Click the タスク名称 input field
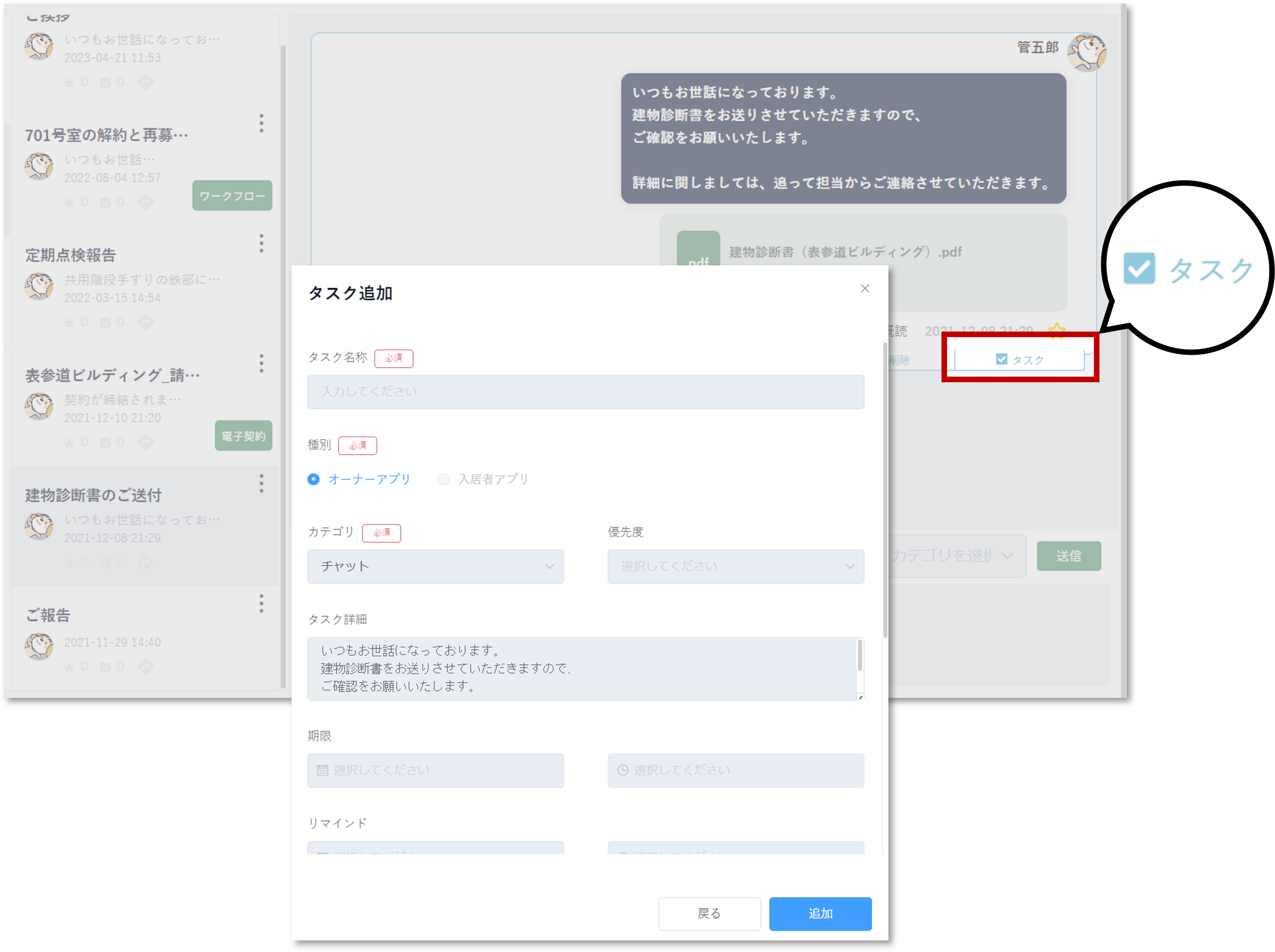 tap(585, 392)
